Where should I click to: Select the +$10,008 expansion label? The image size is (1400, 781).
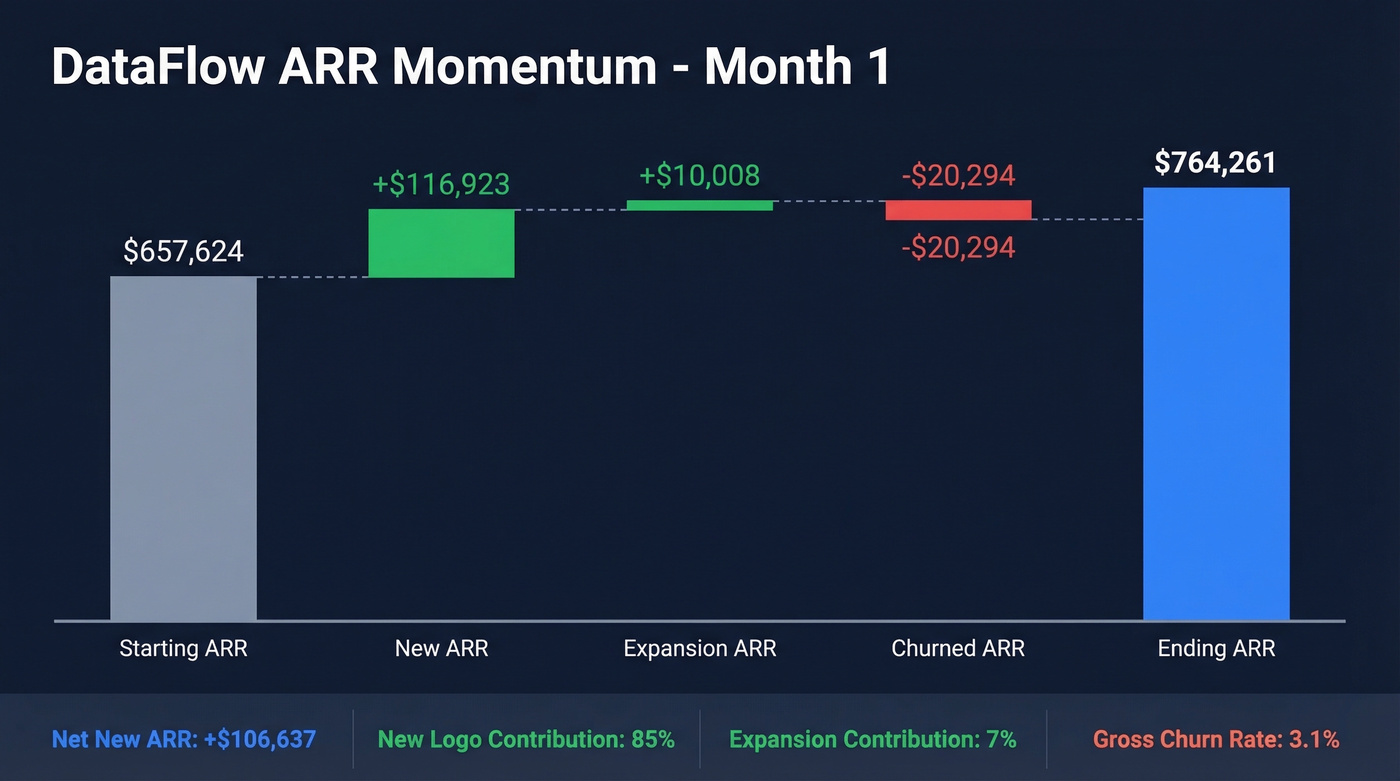pyautogui.click(x=700, y=175)
